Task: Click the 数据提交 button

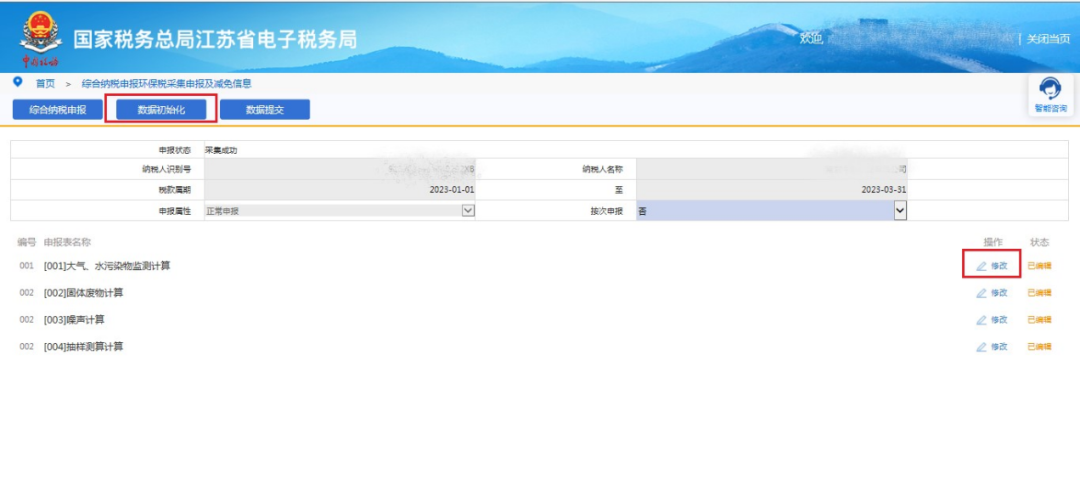Action: click(x=265, y=110)
